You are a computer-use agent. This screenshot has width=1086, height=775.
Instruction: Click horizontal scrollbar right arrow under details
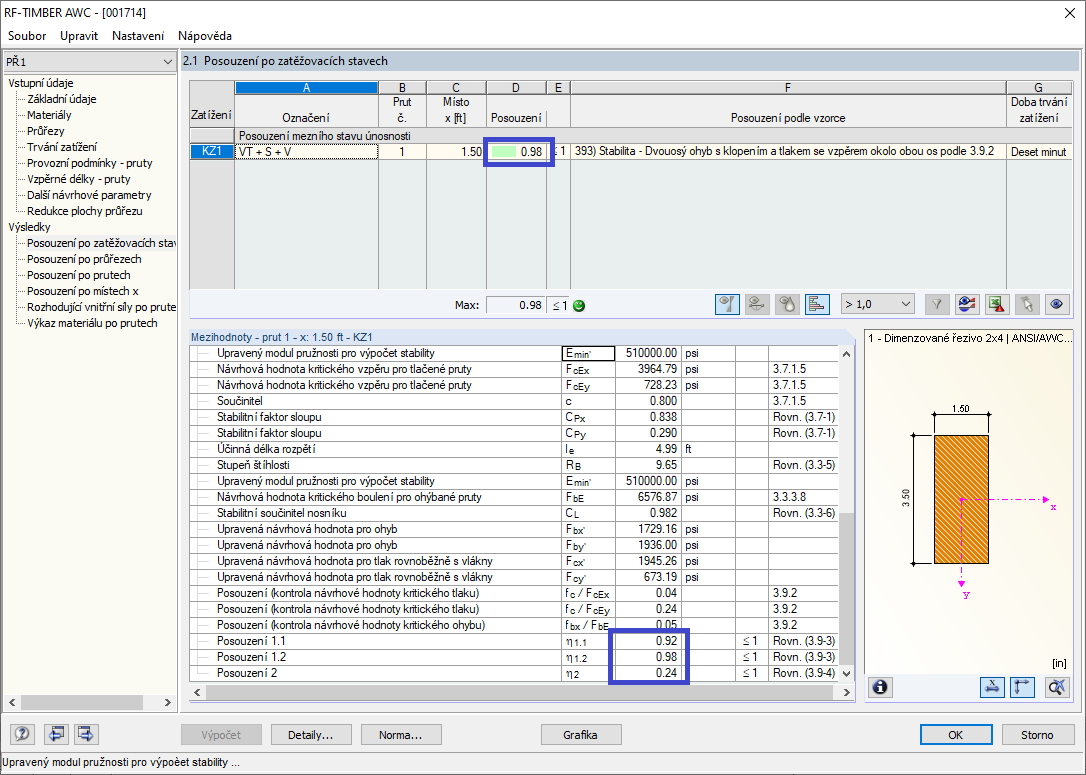click(846, 692)
